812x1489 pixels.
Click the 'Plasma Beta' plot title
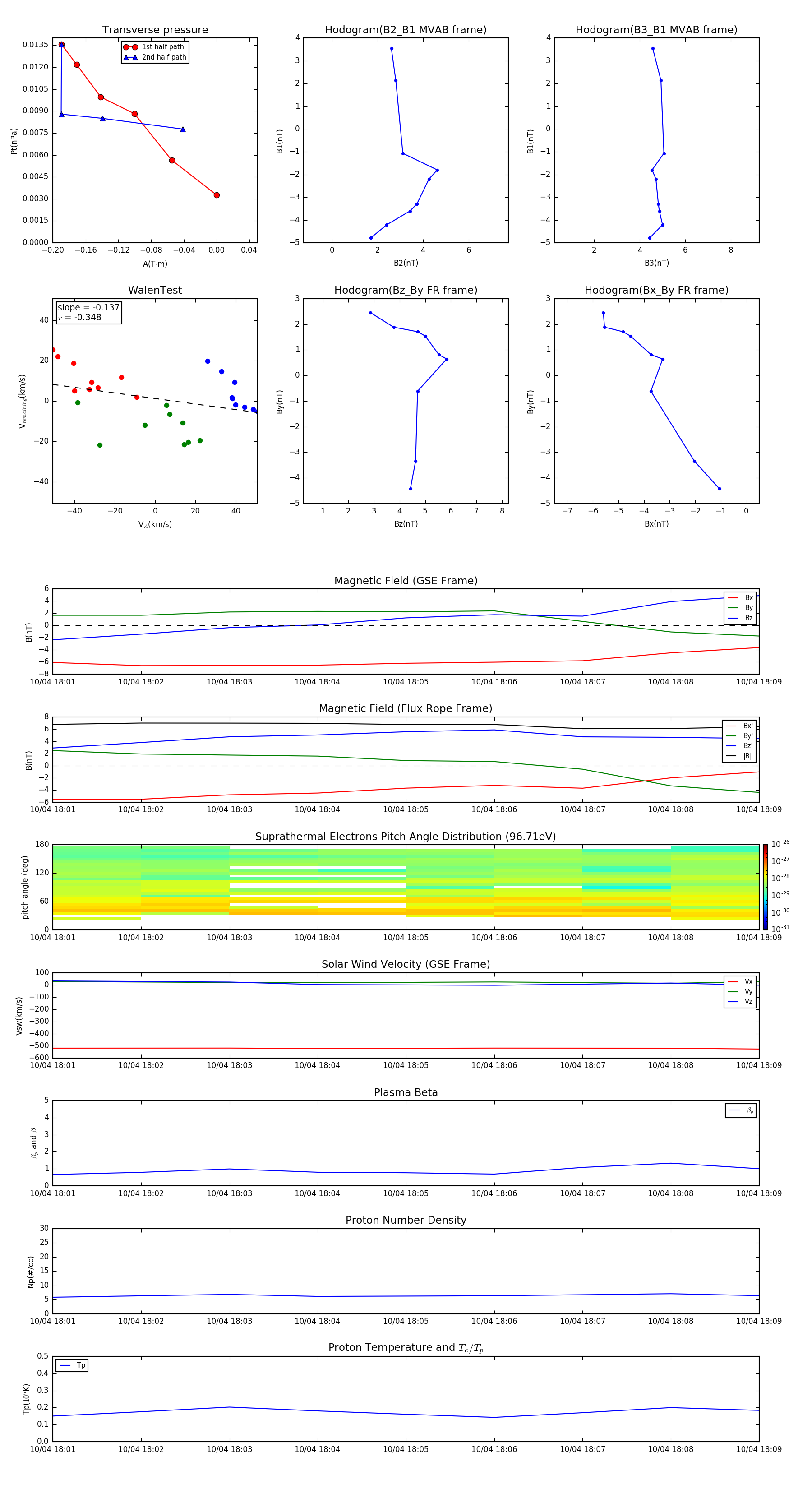click(x=406, y=1092)
